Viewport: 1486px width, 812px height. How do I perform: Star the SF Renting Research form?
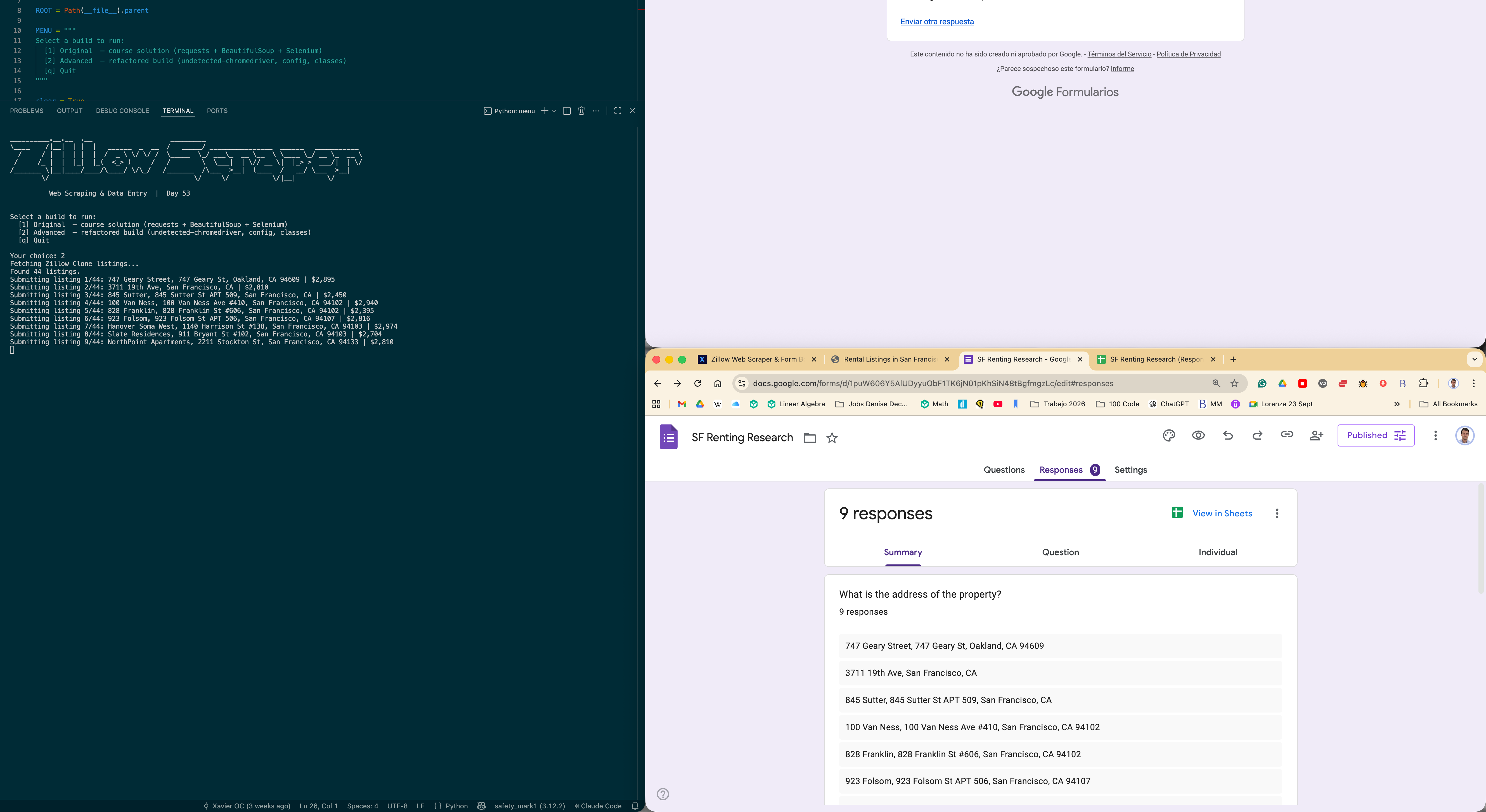point(832,438)
